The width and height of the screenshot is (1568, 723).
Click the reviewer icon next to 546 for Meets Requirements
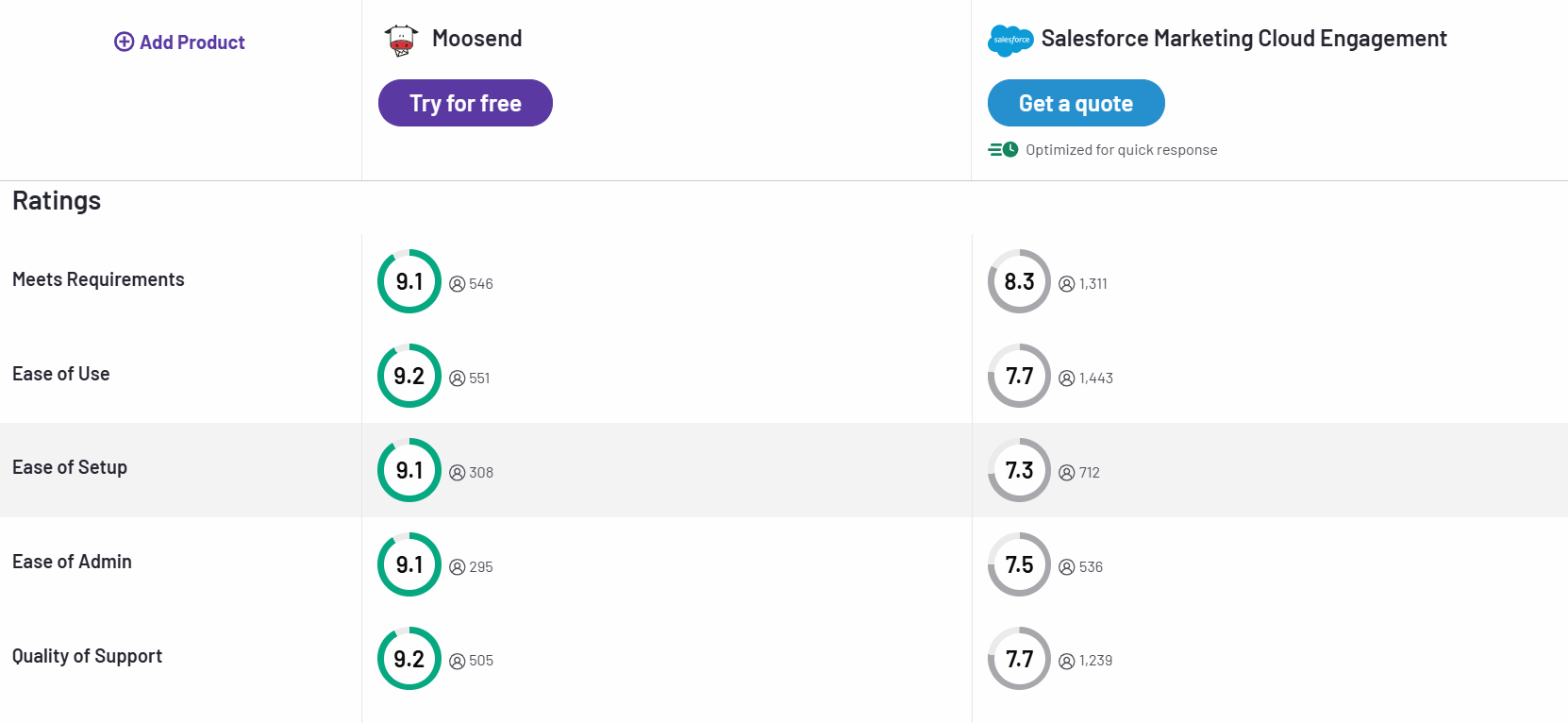click(458, 283)
